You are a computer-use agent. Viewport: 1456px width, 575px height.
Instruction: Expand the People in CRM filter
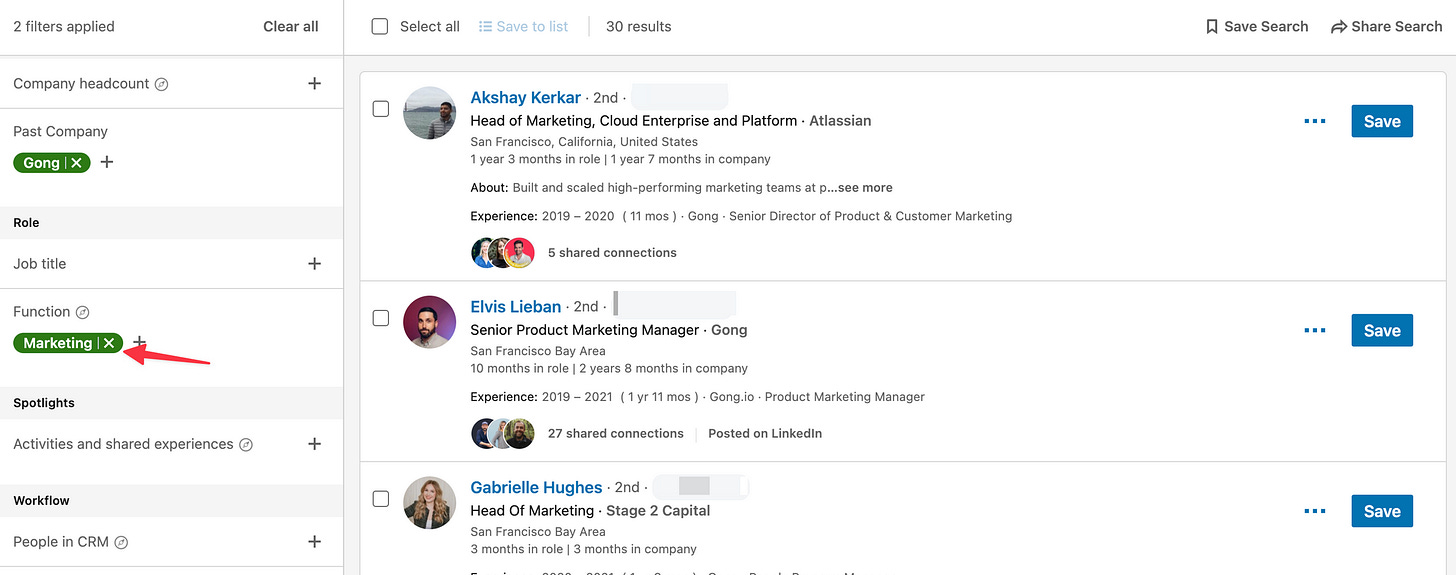[x=314, y=542]
